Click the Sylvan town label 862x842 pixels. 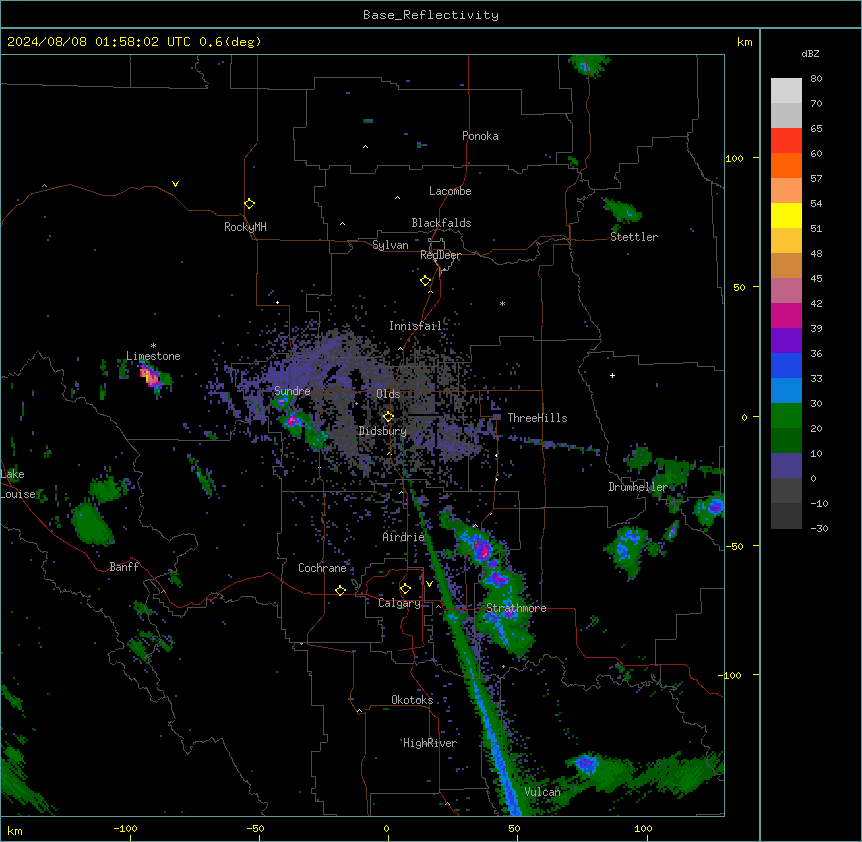(390, 245)
